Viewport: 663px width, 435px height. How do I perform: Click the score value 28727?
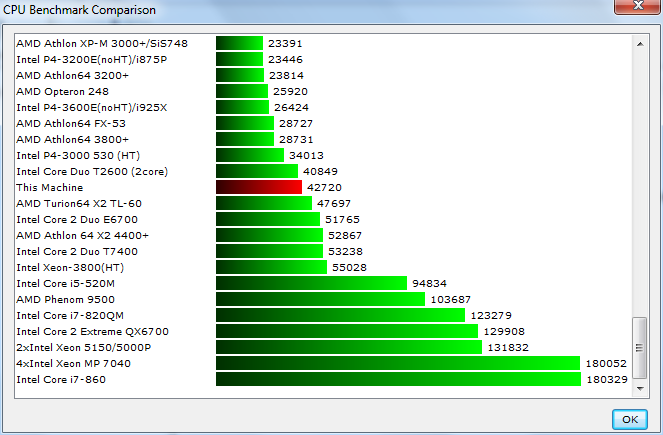point(296,123)
